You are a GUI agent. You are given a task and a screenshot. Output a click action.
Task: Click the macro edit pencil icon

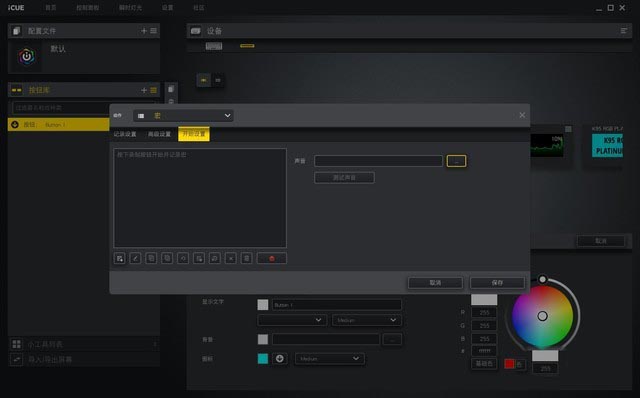[136, 258]
